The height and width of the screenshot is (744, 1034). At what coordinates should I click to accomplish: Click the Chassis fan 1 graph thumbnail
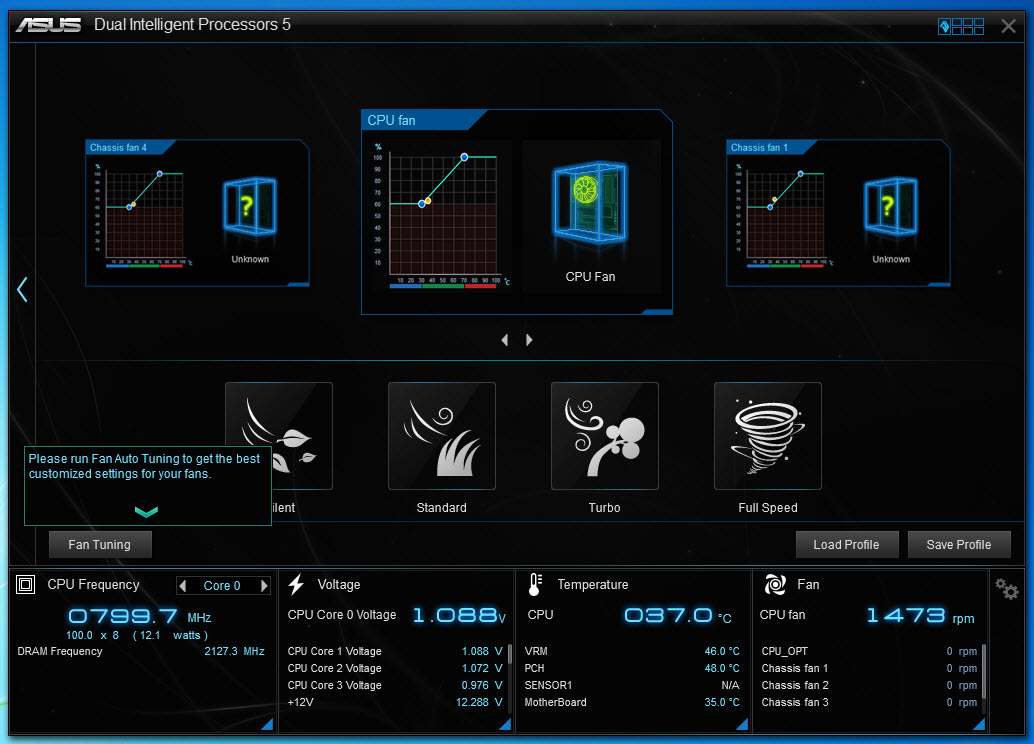[783, 214]
